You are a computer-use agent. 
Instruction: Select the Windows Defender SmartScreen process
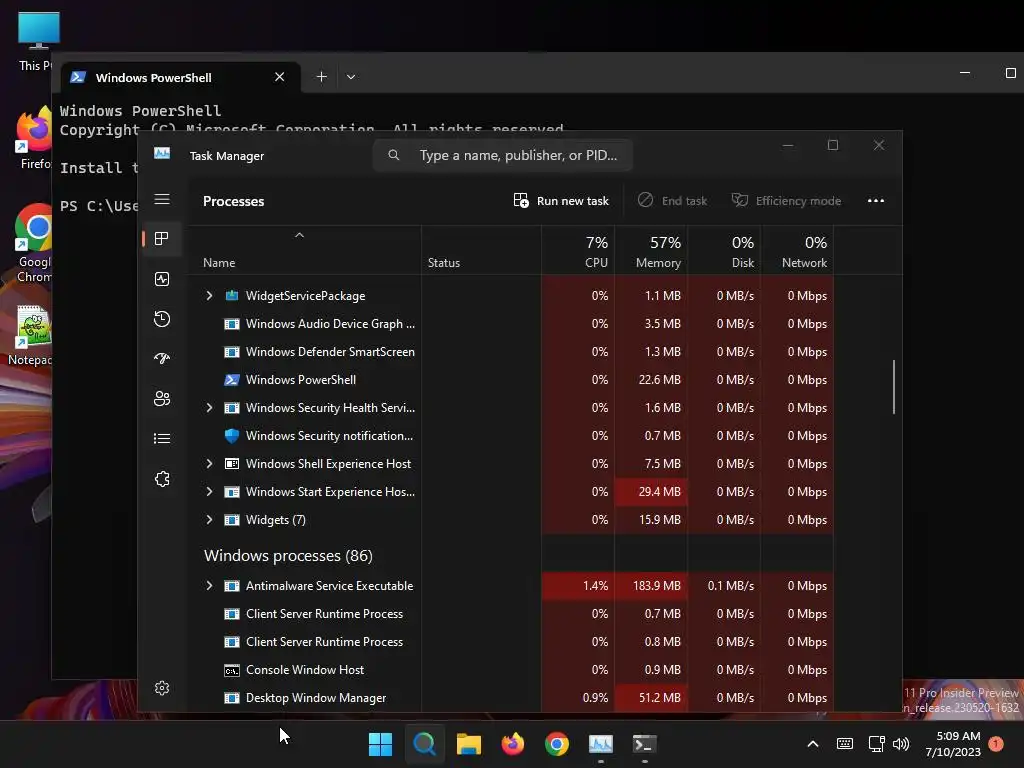(x=511, y=352)
